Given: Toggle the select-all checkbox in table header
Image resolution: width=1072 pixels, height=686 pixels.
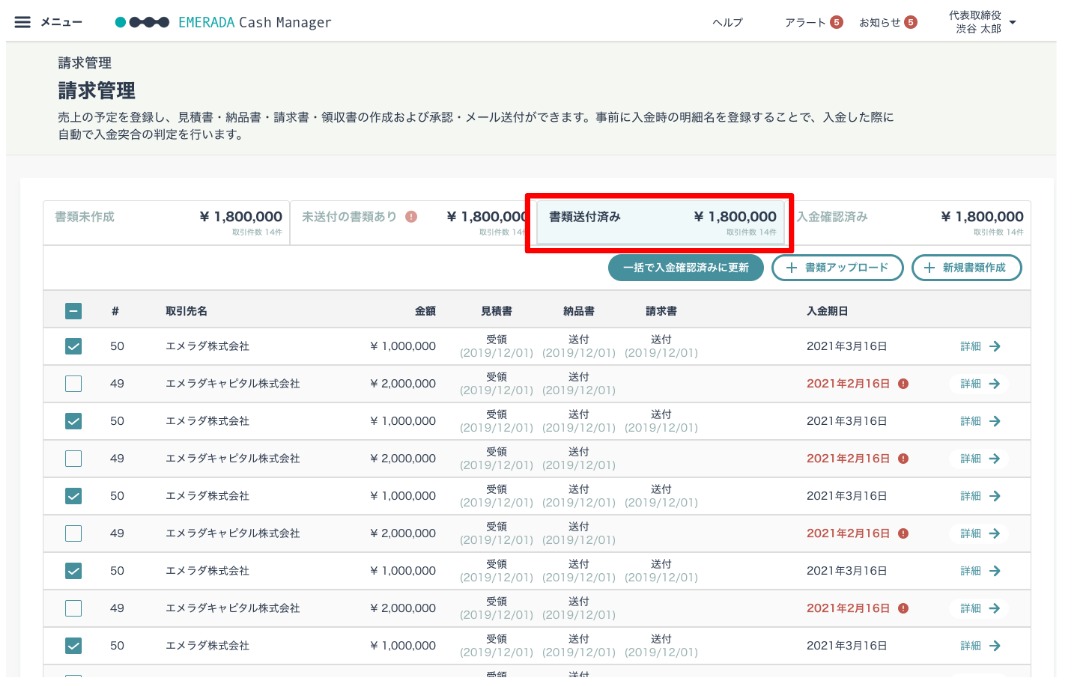Looking at the screenshot, I should pyautogui.click(x=73, y=311).
